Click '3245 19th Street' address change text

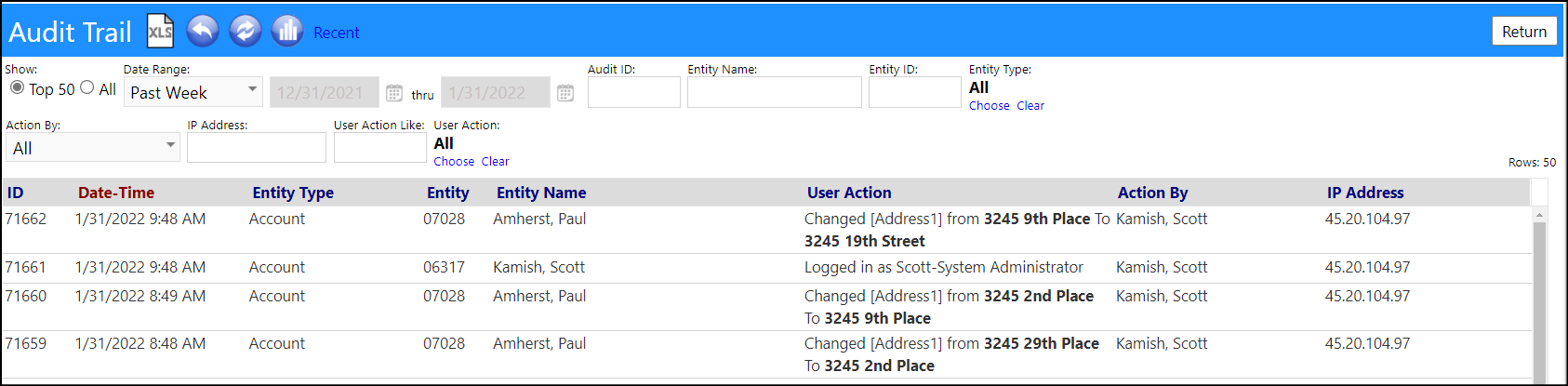pyautogui.click(x=865, y=241)
